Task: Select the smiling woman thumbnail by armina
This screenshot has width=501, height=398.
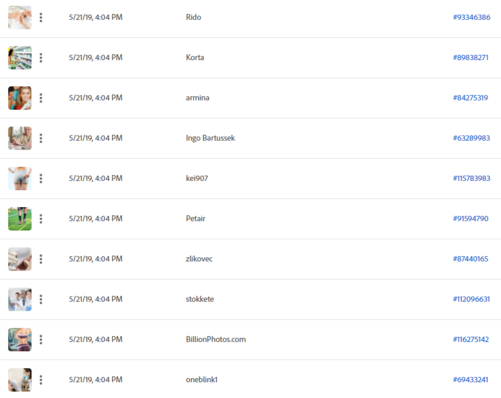Action: pos(20,98)
